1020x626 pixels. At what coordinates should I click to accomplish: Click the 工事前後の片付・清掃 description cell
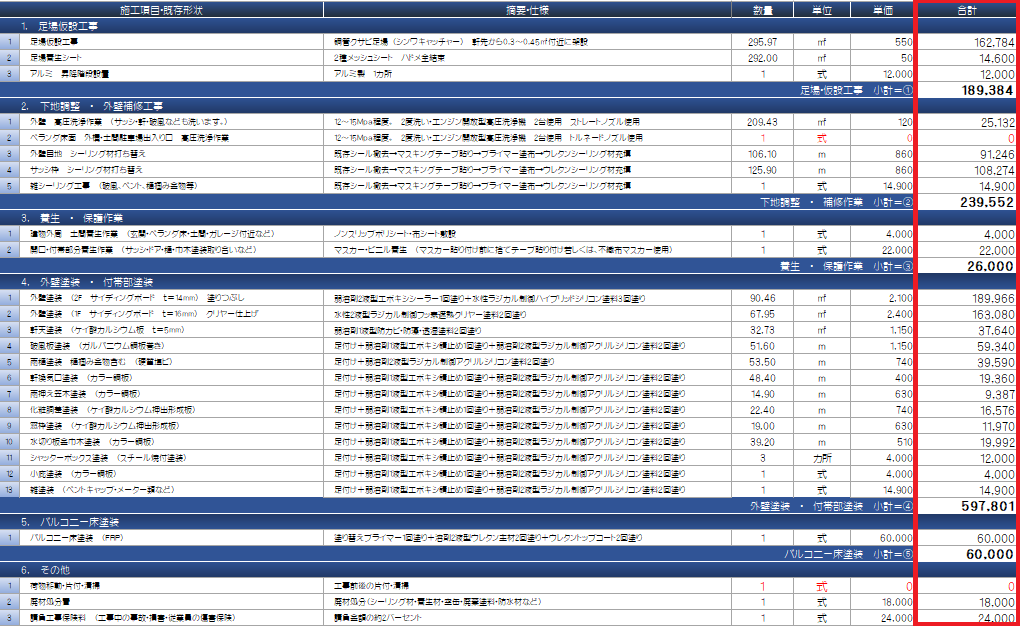528,586
